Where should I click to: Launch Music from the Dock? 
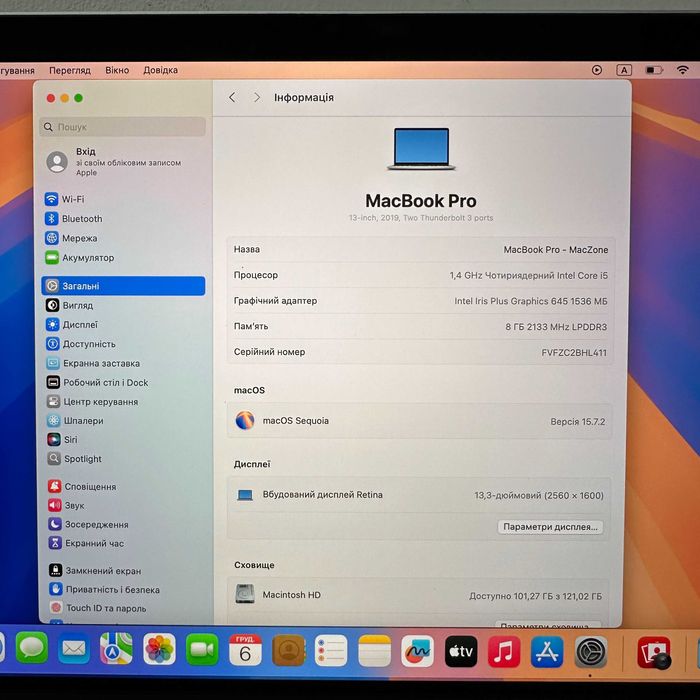(504, 652)
